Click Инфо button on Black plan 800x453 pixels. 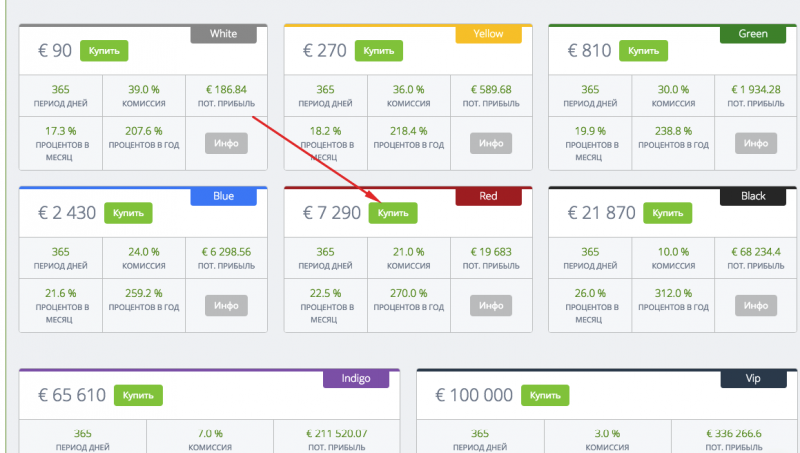click(755, 306)
